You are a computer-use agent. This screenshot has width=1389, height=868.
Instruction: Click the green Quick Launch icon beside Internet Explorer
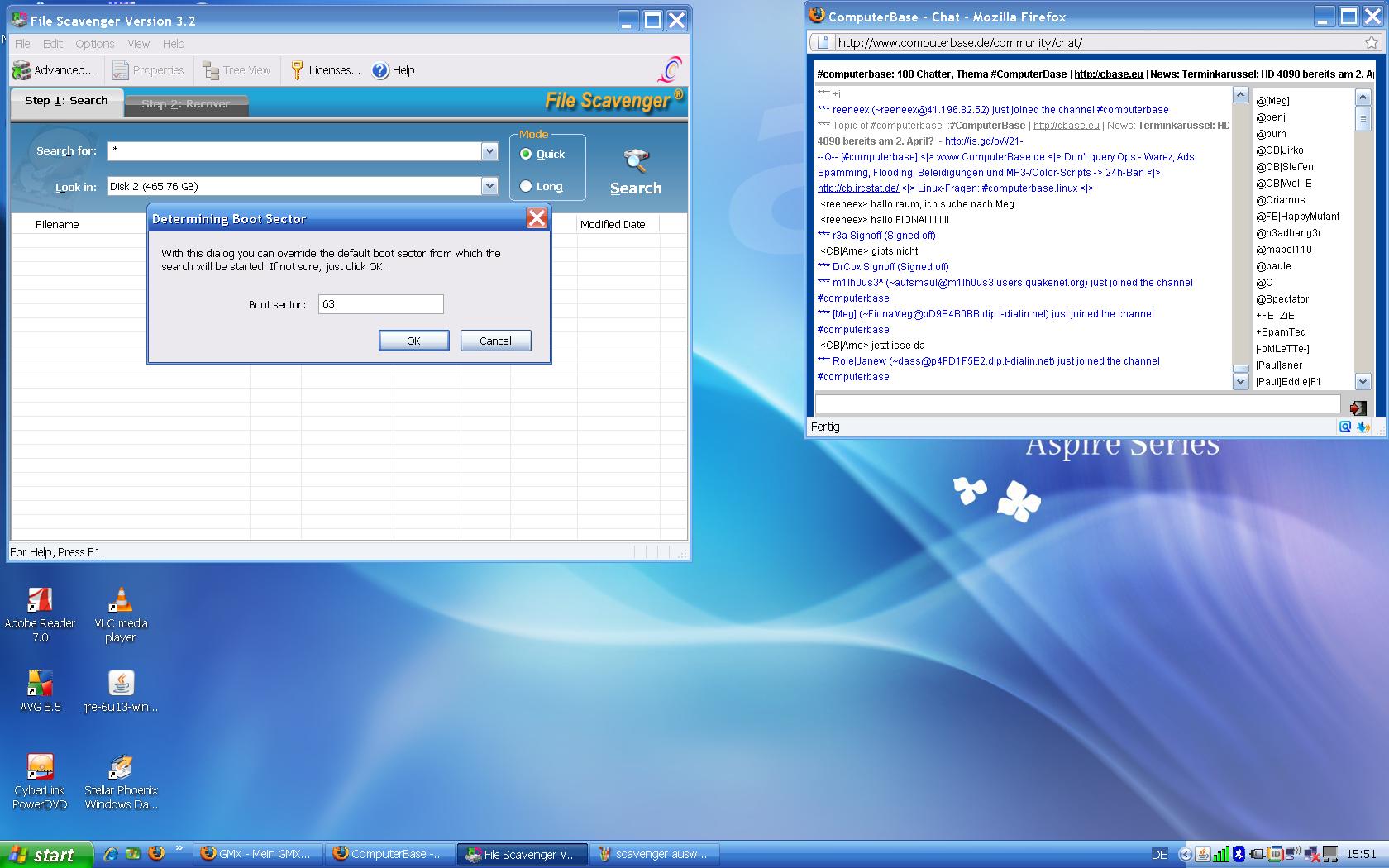[x=133, y=854]
